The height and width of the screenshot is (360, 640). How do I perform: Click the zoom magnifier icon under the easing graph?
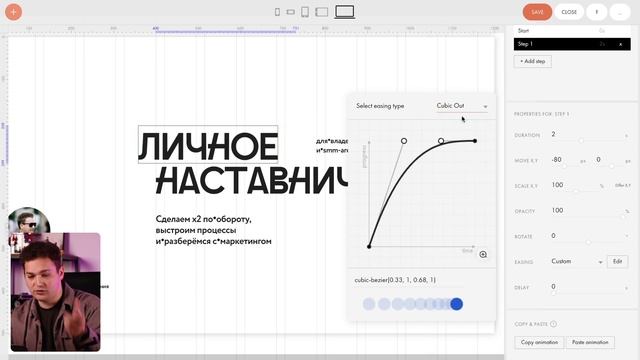483,254
